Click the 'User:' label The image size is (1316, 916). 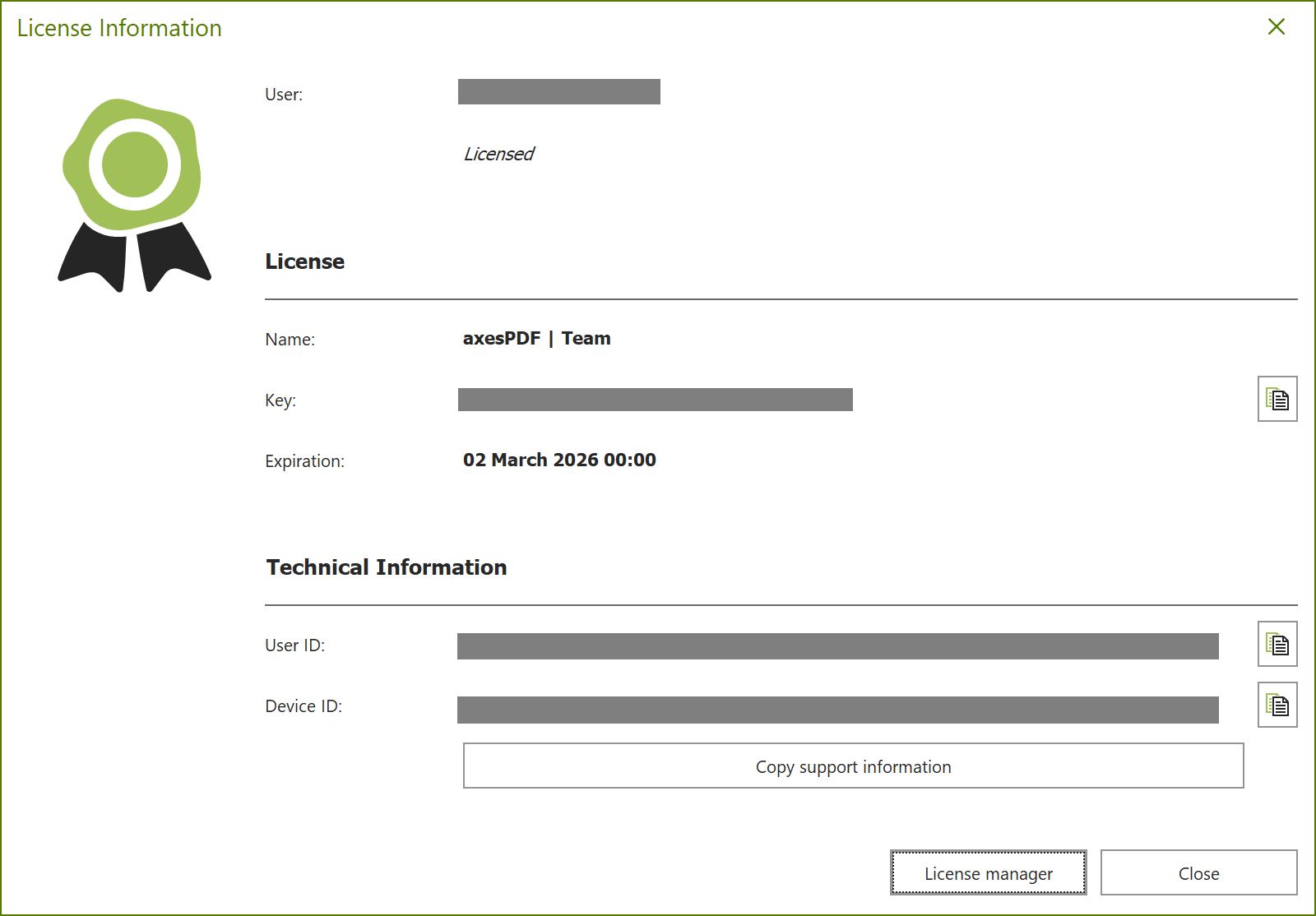pyautogui.click(x=284, y=95)
